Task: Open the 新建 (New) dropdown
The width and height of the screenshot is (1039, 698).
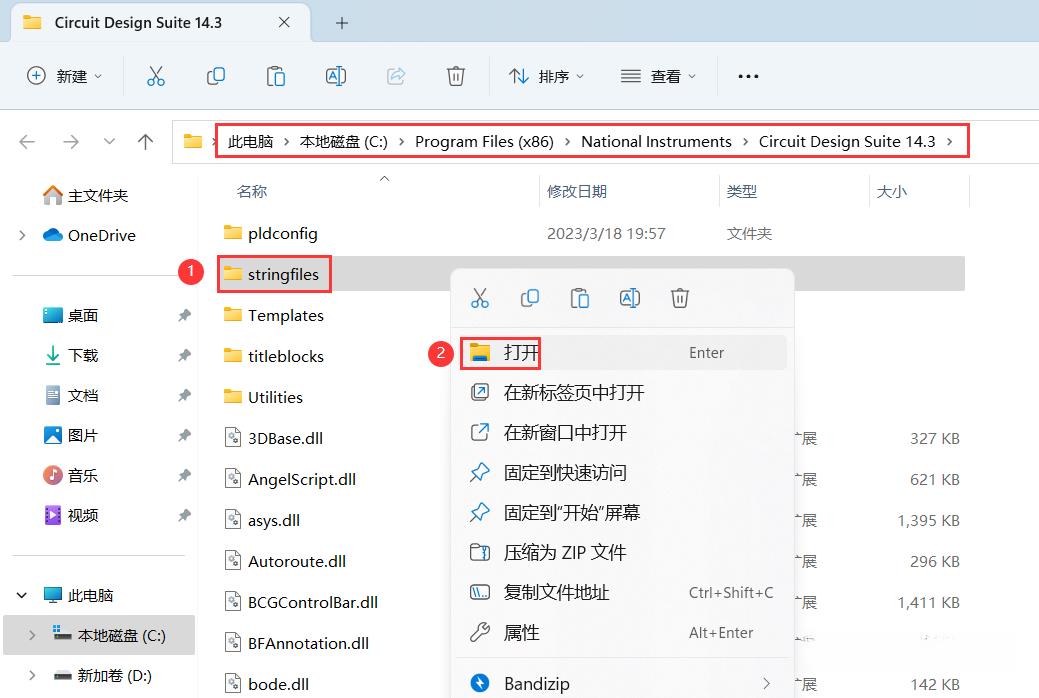Action: pyautogui.click(x=64, y=76)
